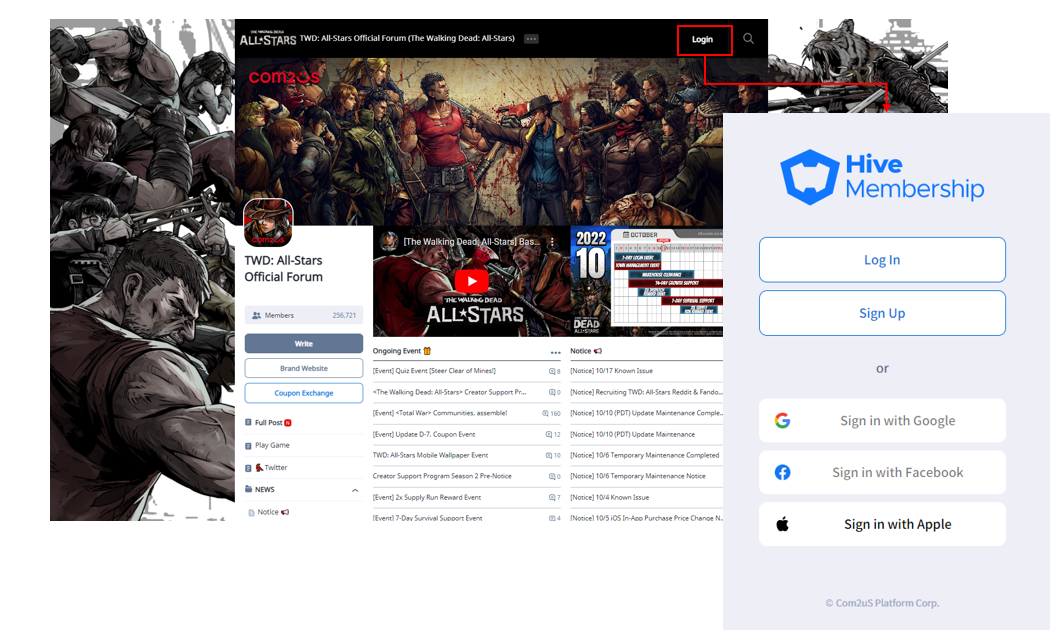
Task: Open Creator Support Program Season 2 Pre-Notice
Action: pos(442,476)
